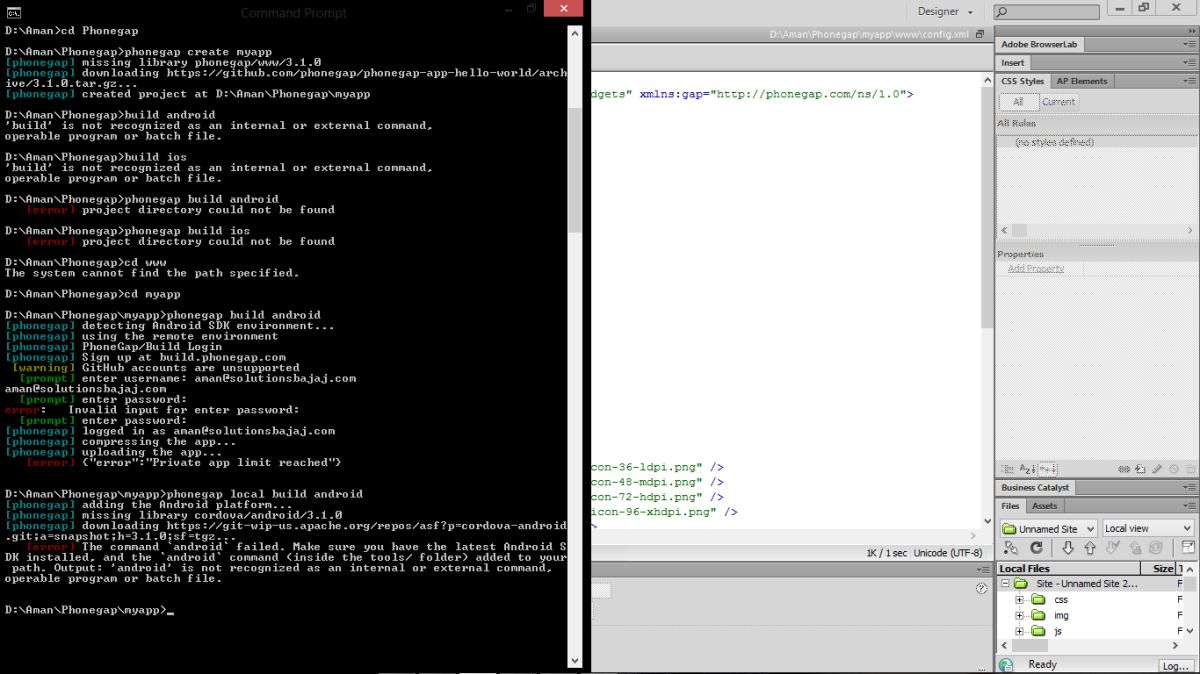The height and width of the screenshot is (674, 1200).
Task: Open the Unnamed Site dropdown
Action: [x=1048, y=528]
